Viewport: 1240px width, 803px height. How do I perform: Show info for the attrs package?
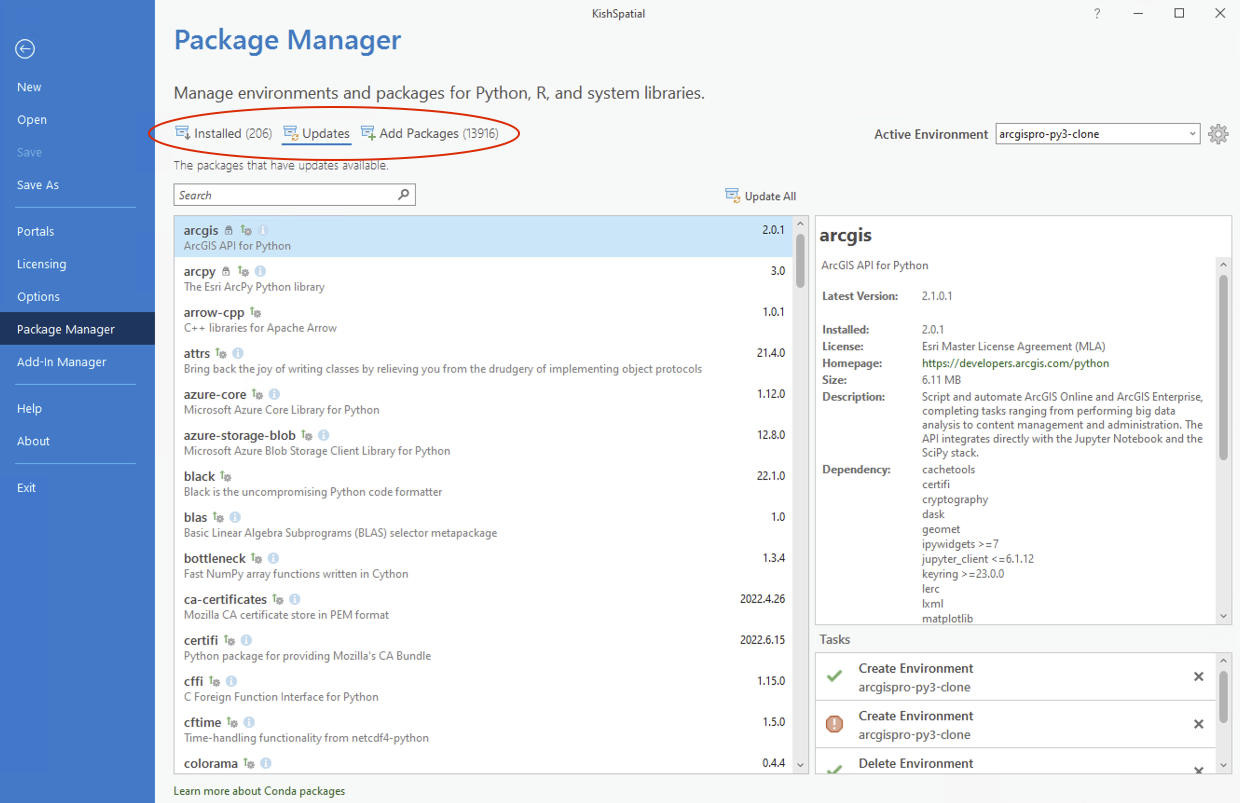[x=238, y=354]
